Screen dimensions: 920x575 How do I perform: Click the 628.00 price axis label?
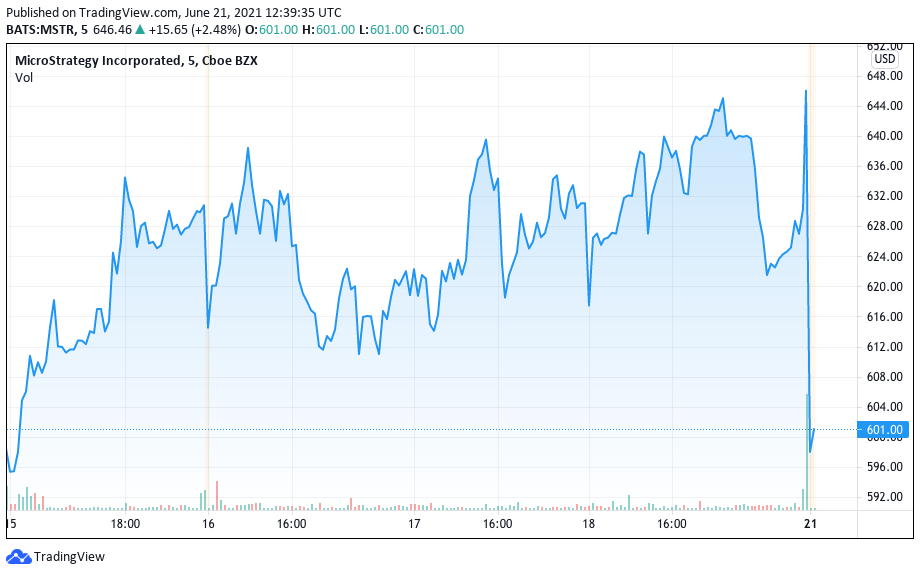pos(884,226)
